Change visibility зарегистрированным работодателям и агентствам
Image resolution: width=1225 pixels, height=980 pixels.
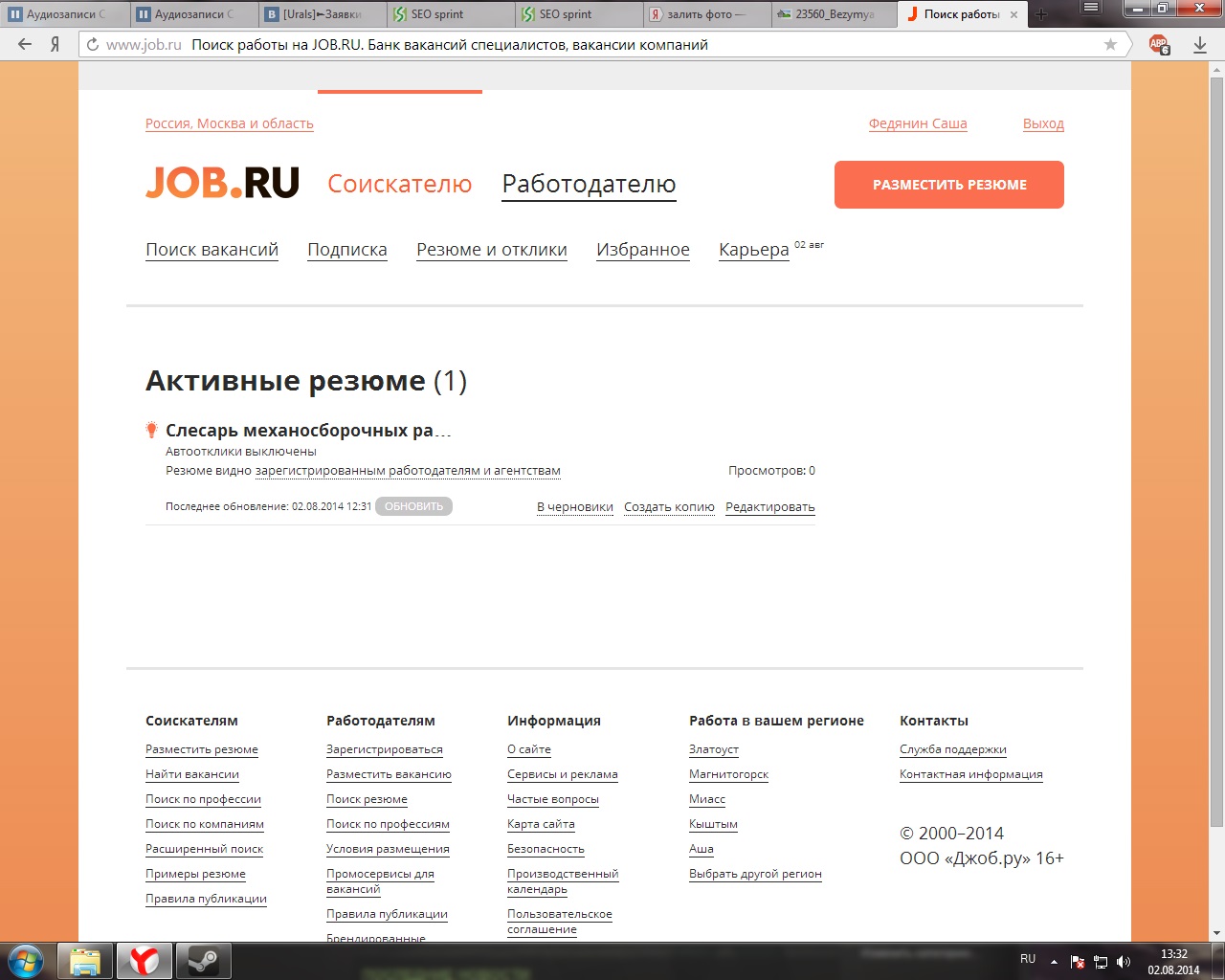click(x=408, y=471)
